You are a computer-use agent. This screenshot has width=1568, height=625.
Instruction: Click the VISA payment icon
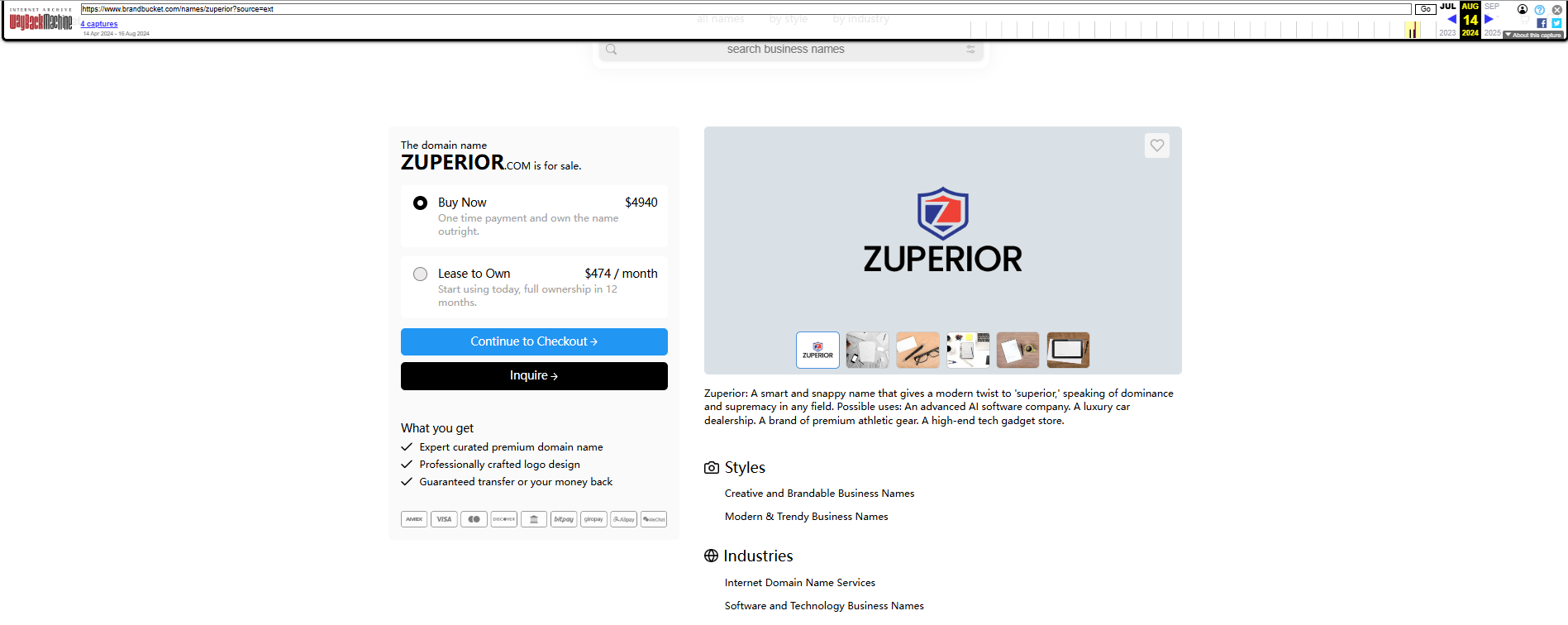tap(444, 519)
